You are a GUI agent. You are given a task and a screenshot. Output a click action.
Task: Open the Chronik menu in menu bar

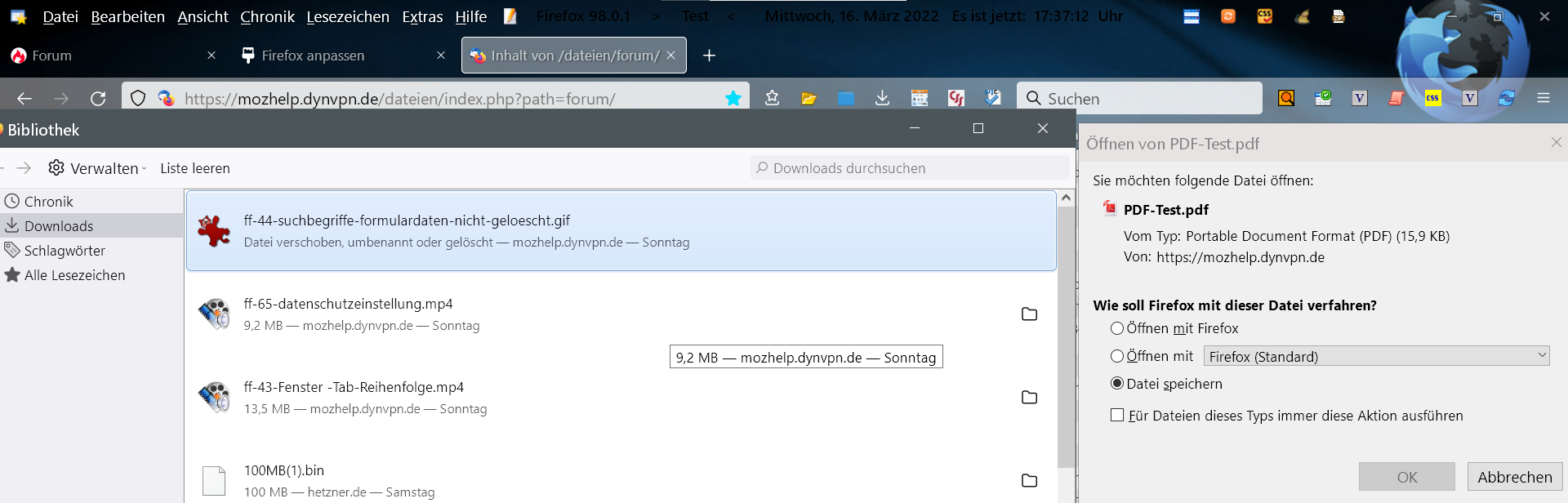(267, 16)
